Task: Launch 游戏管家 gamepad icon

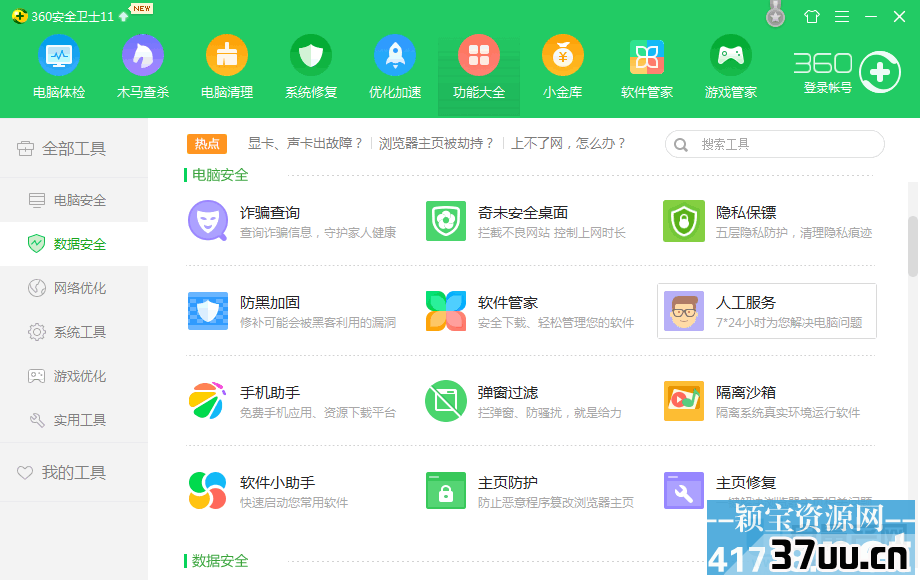Action: (x=730, y=56)
